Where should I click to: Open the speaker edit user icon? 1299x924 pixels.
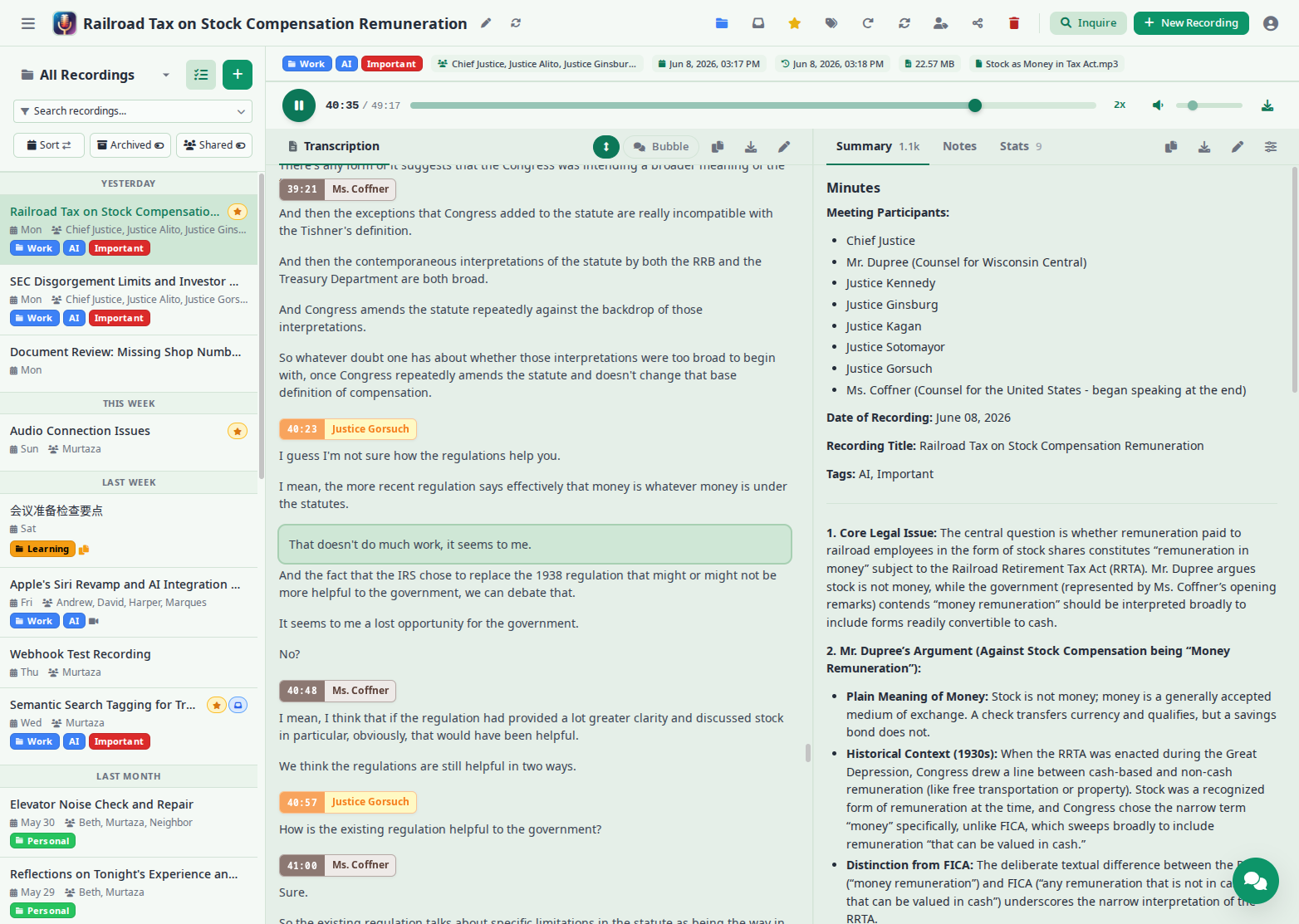pyautogui.click(x=941, y=23)
